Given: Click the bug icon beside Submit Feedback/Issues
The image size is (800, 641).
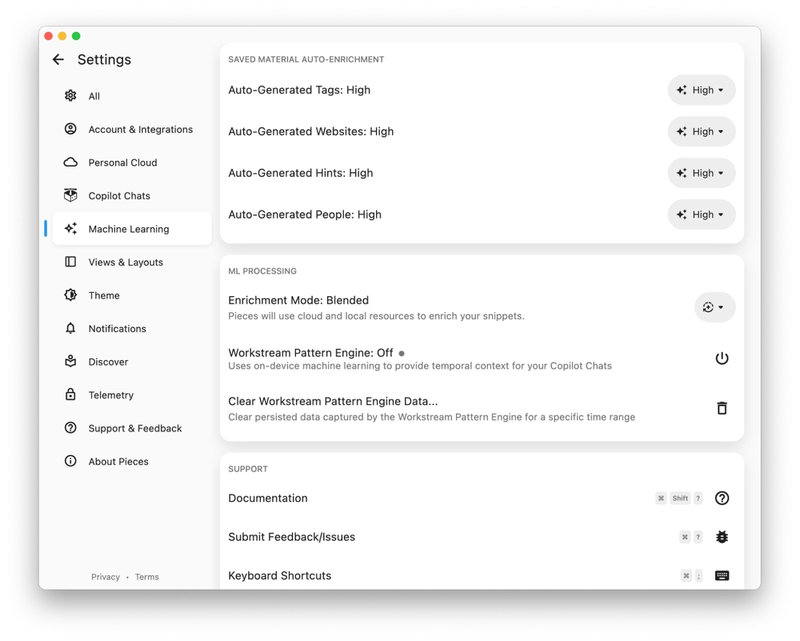Looking at the screenshot, I should click(x=722, y=537).
